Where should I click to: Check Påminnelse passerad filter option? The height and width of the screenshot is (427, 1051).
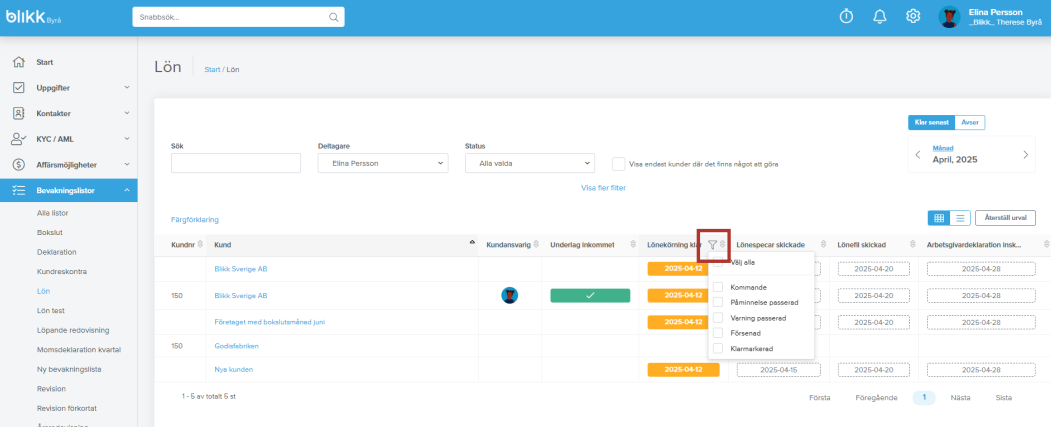[718, 302]
